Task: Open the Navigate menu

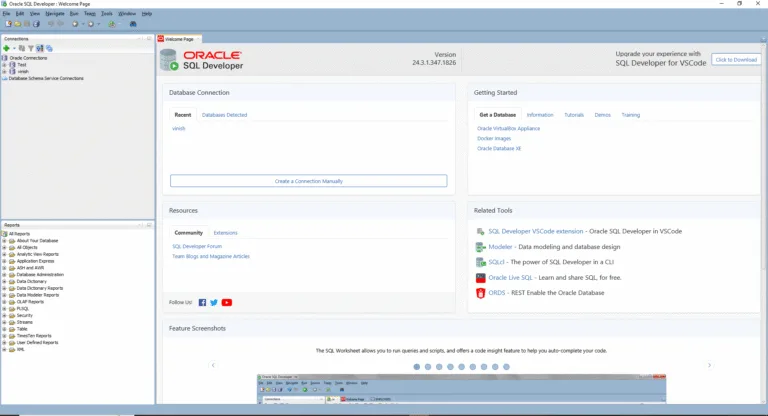Action: 55,14
